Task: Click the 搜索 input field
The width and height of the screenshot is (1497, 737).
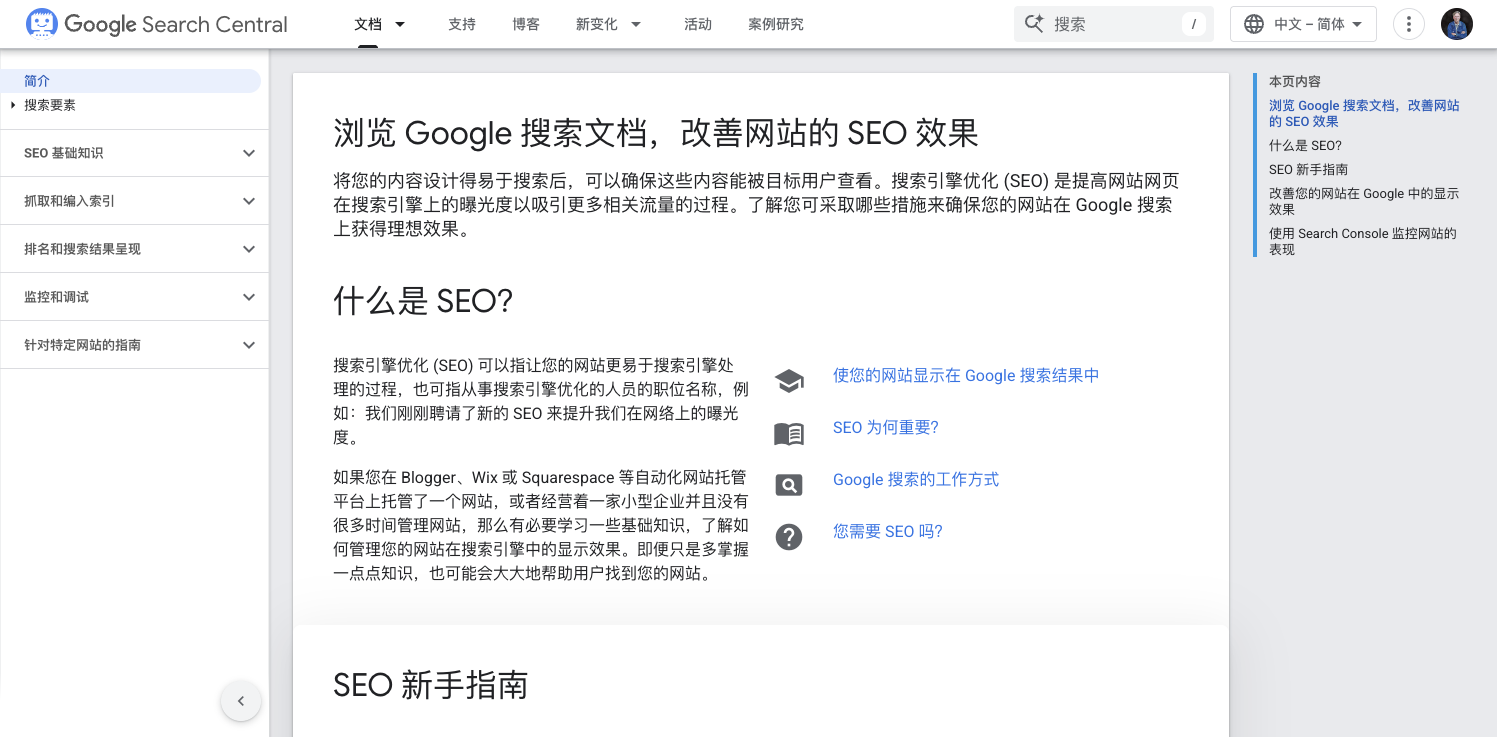Action: [x=1114, y=24]
